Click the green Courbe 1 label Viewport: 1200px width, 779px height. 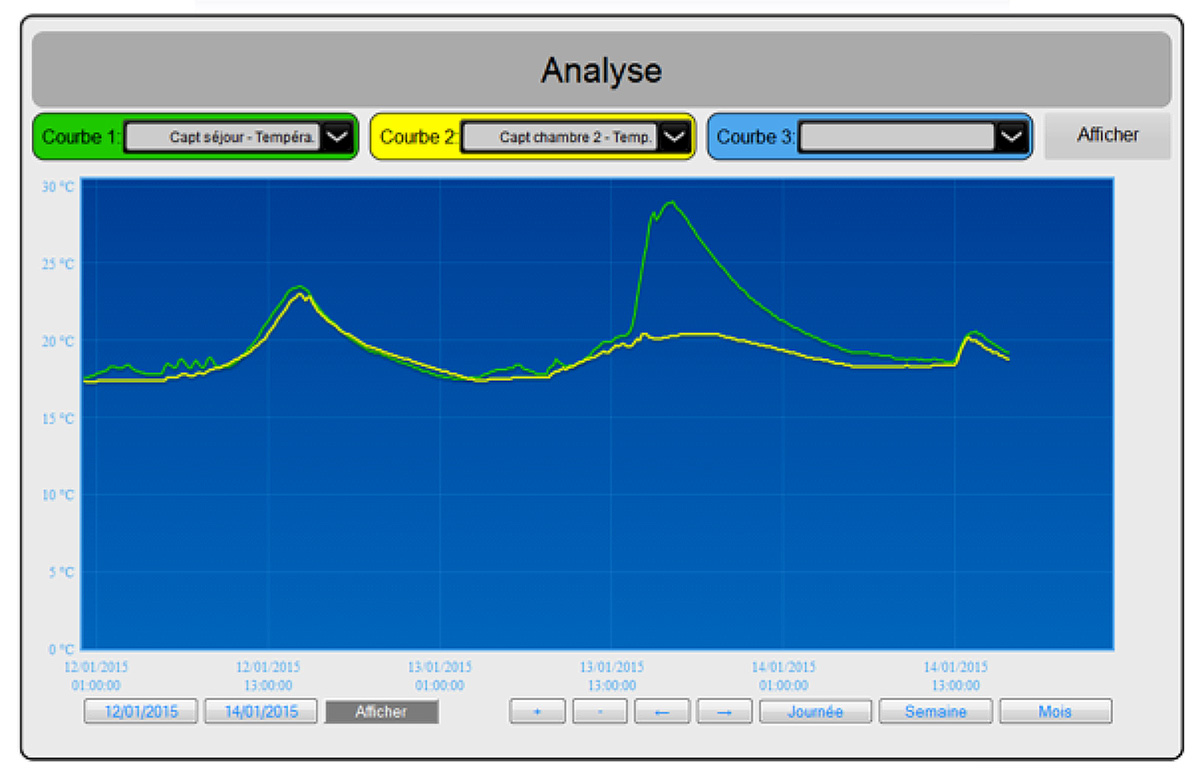coord(81,137)
